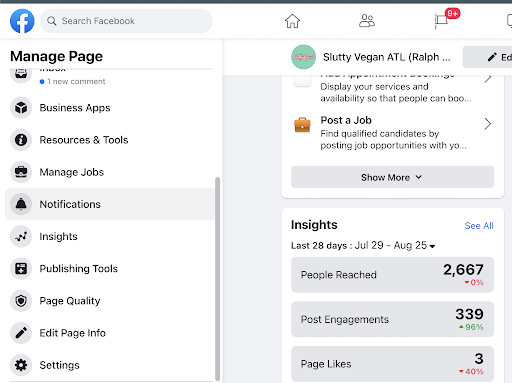Viewport: 512px width, 383px height.
Task: Open the Pages flag icon with 9+ badge
Action: [x=442, y=21]
